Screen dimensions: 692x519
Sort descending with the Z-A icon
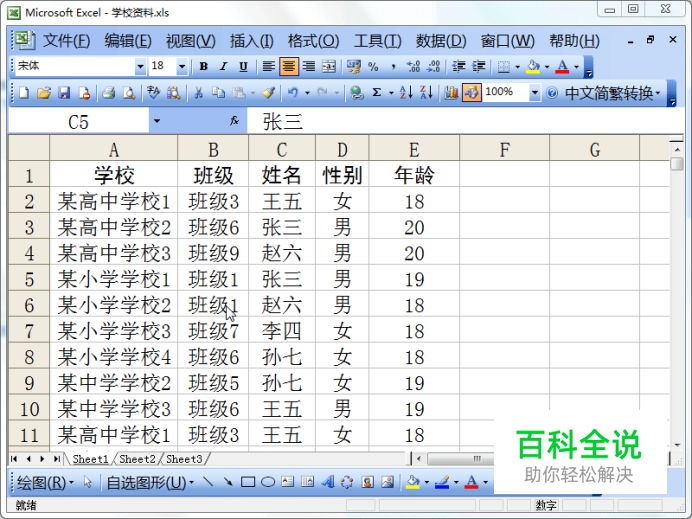(x=426, y=93)
